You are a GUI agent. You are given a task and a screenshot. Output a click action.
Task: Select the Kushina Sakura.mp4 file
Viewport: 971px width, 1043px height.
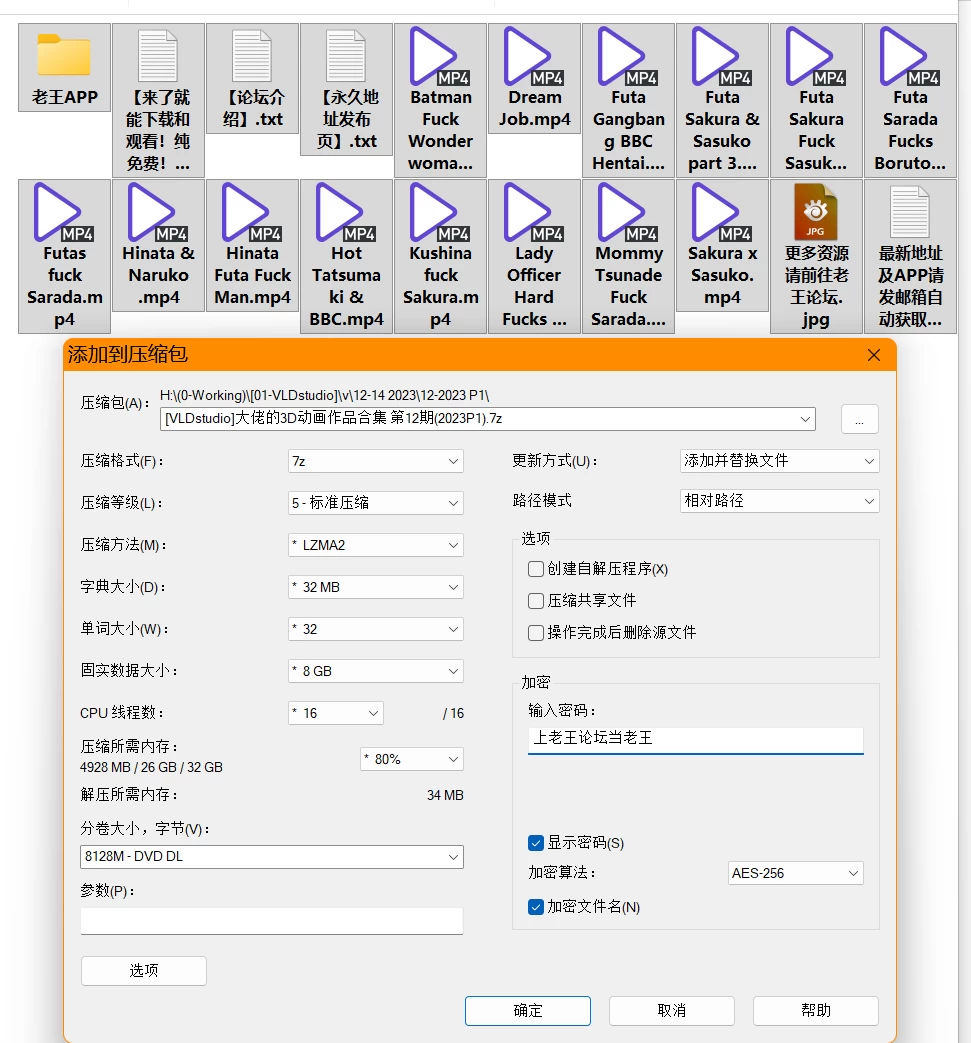tap(440, 256)
